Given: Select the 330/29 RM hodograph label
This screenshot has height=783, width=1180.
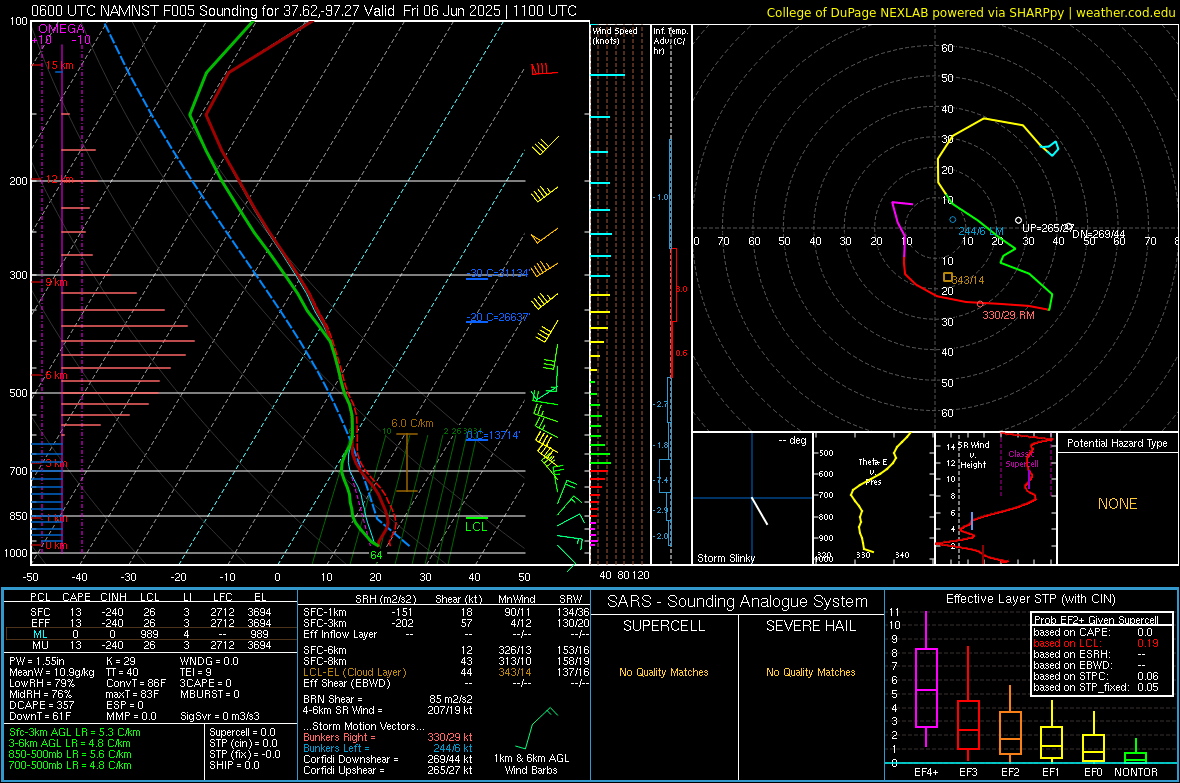Looking at the screenshot, I should point(1008,315).
